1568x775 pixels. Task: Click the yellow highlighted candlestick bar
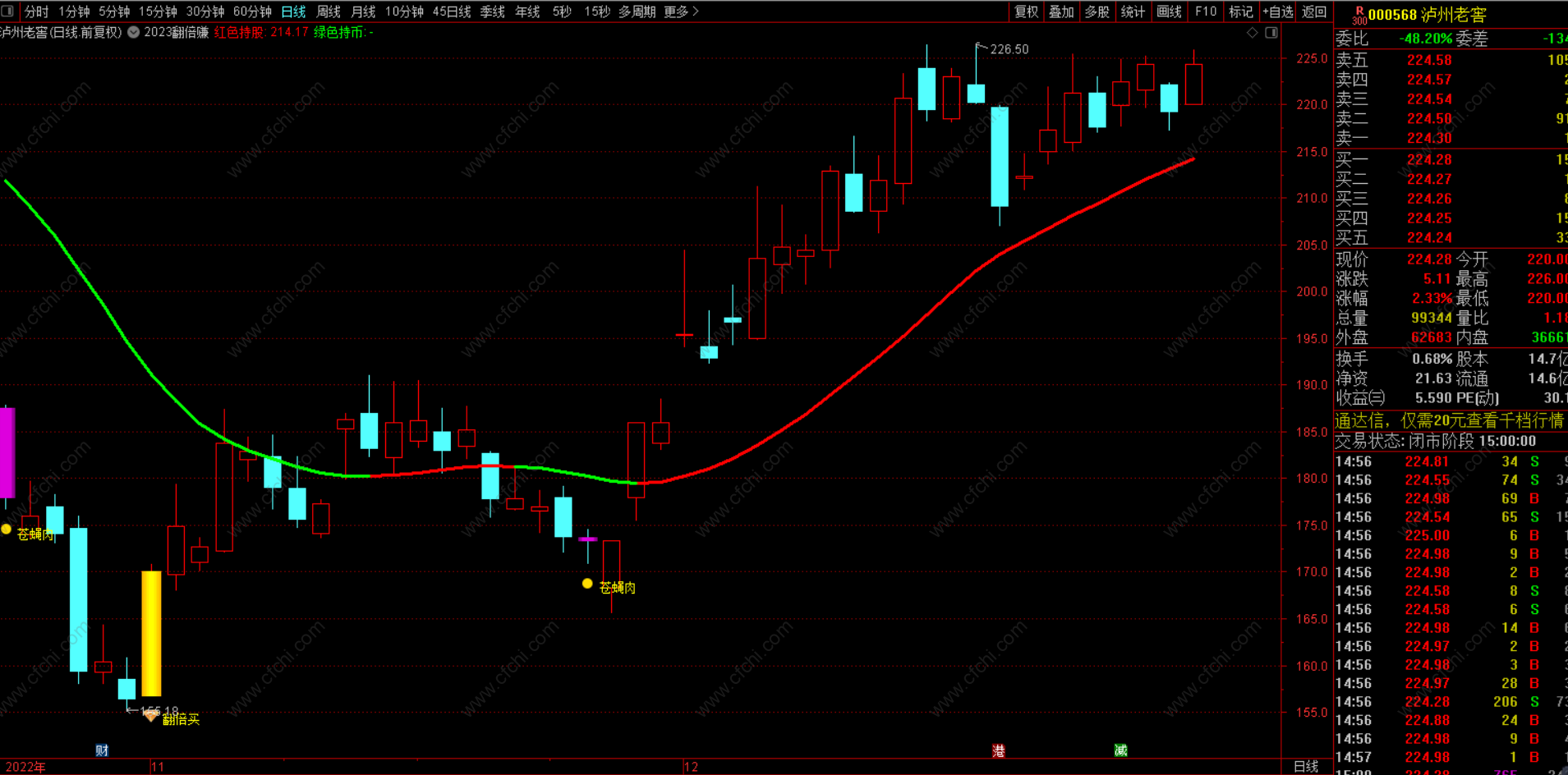[x=151, y=632]
